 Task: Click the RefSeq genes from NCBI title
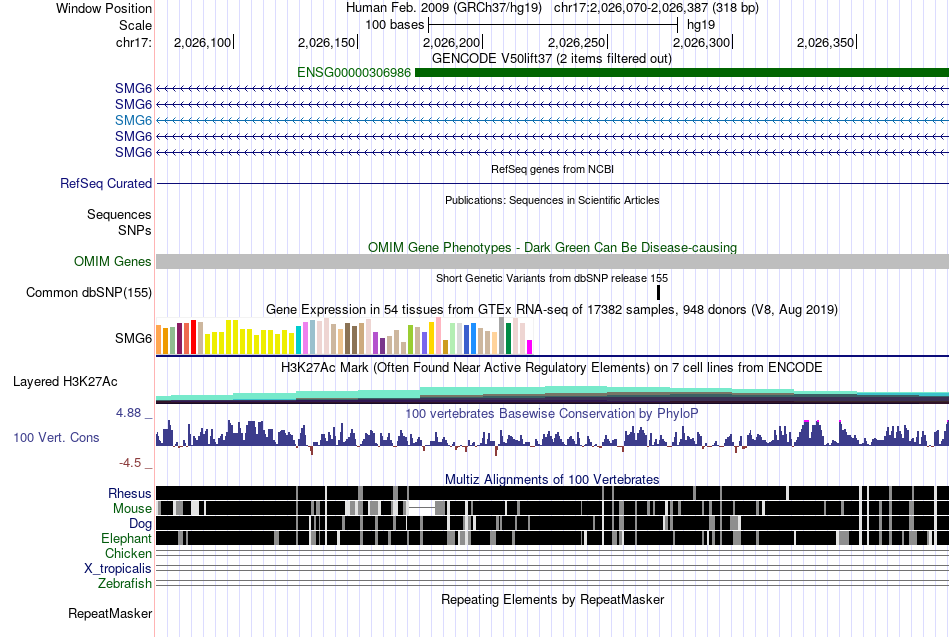[x=553, y=169]
